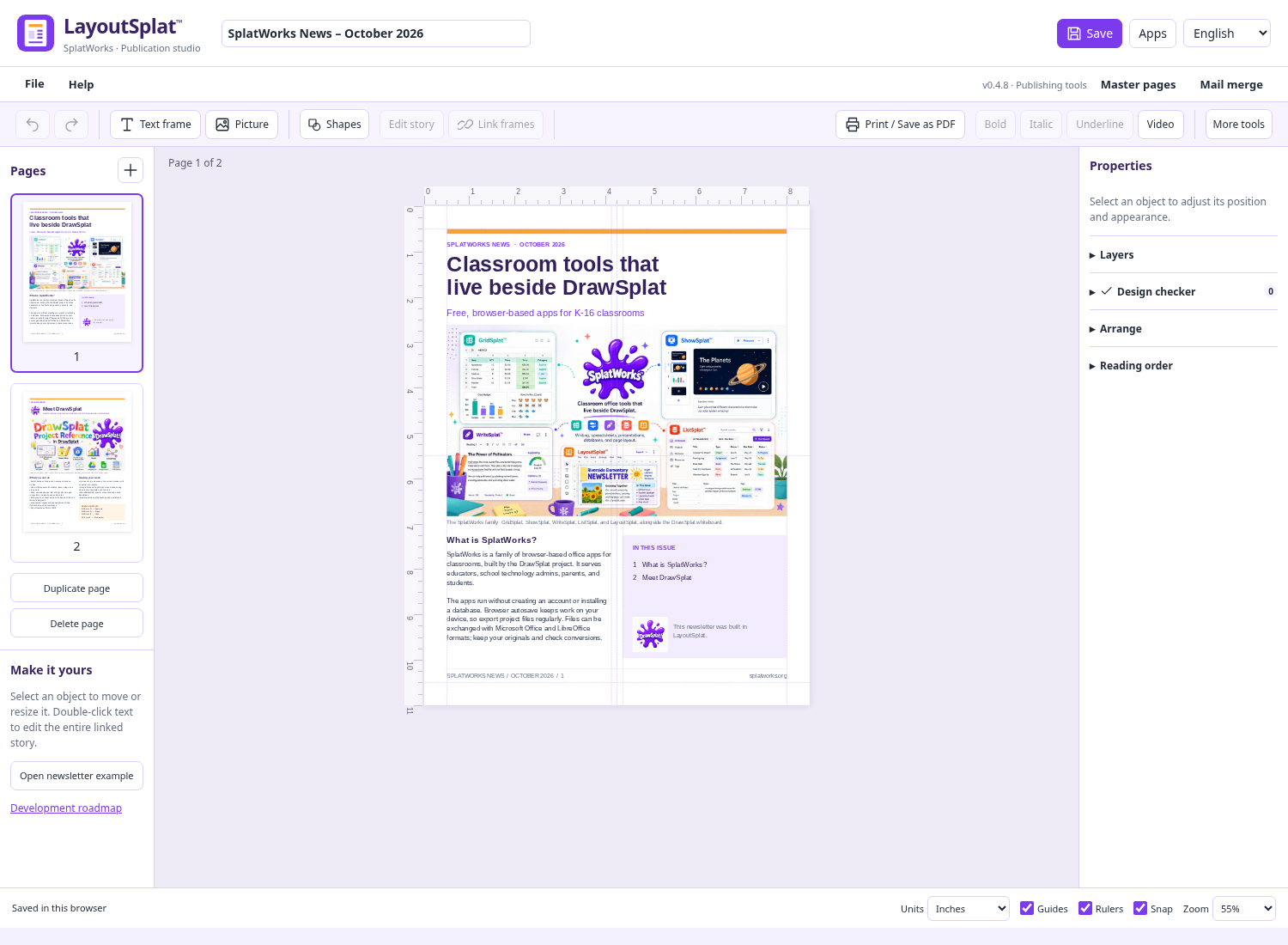This screenshot has height=945, width=1288.
Task: Toggle Bold formatting
Action: click(x=995, y=125)
